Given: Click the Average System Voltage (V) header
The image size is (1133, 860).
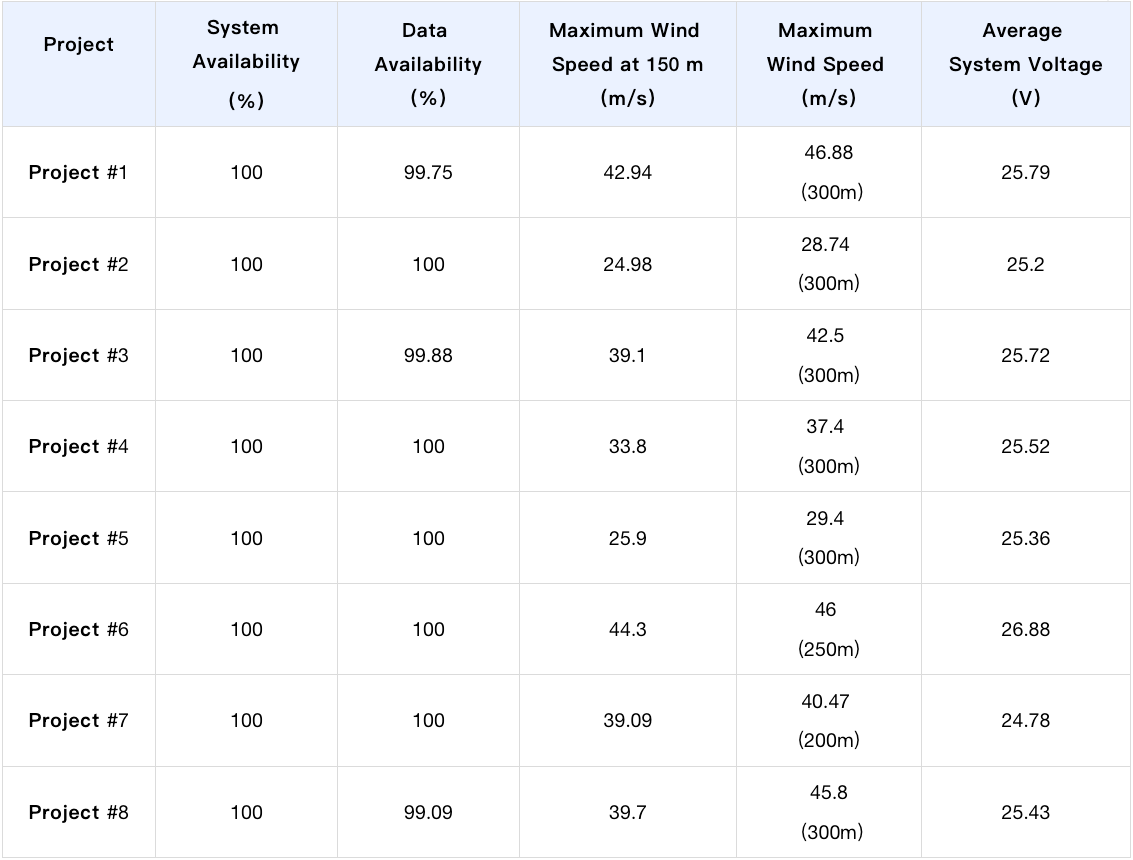Looking at the screenshot, I should click(1025, 64).
